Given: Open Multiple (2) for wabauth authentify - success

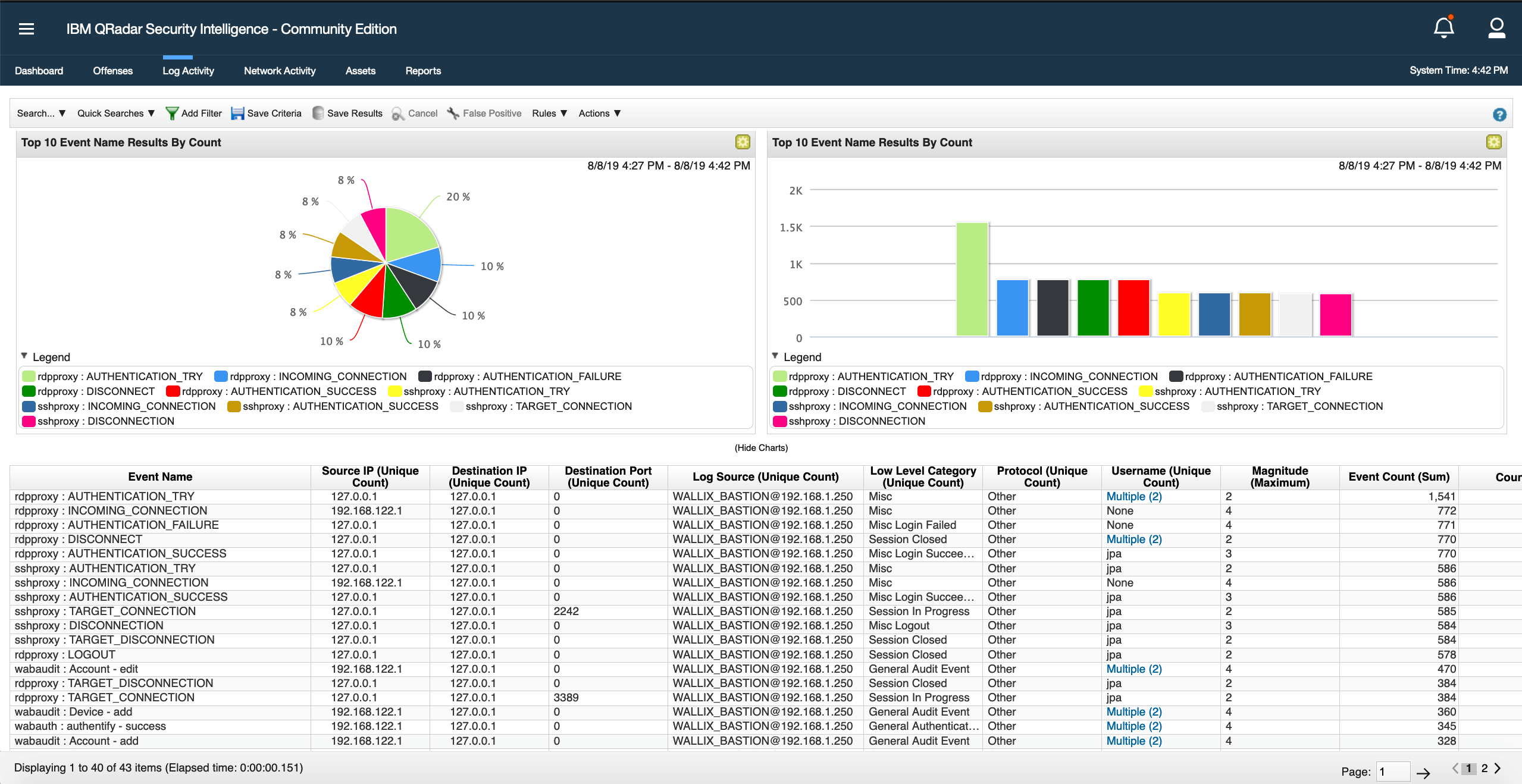Looking at the screenshot, I should pyautogui.click(x=1134, y=726).
